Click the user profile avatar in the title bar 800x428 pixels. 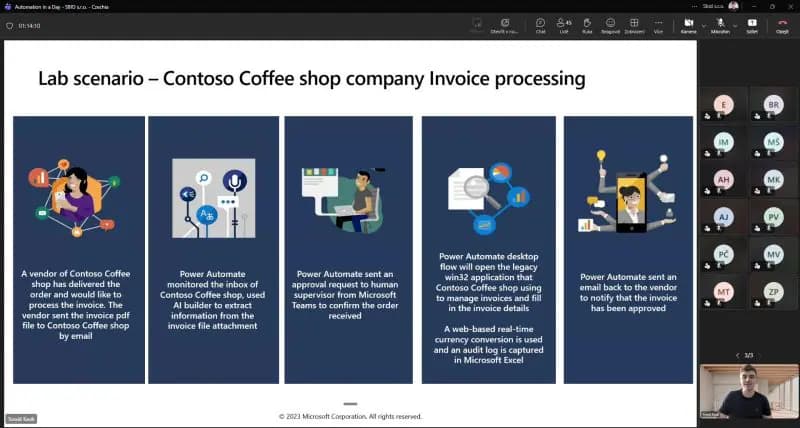(733, 6)
